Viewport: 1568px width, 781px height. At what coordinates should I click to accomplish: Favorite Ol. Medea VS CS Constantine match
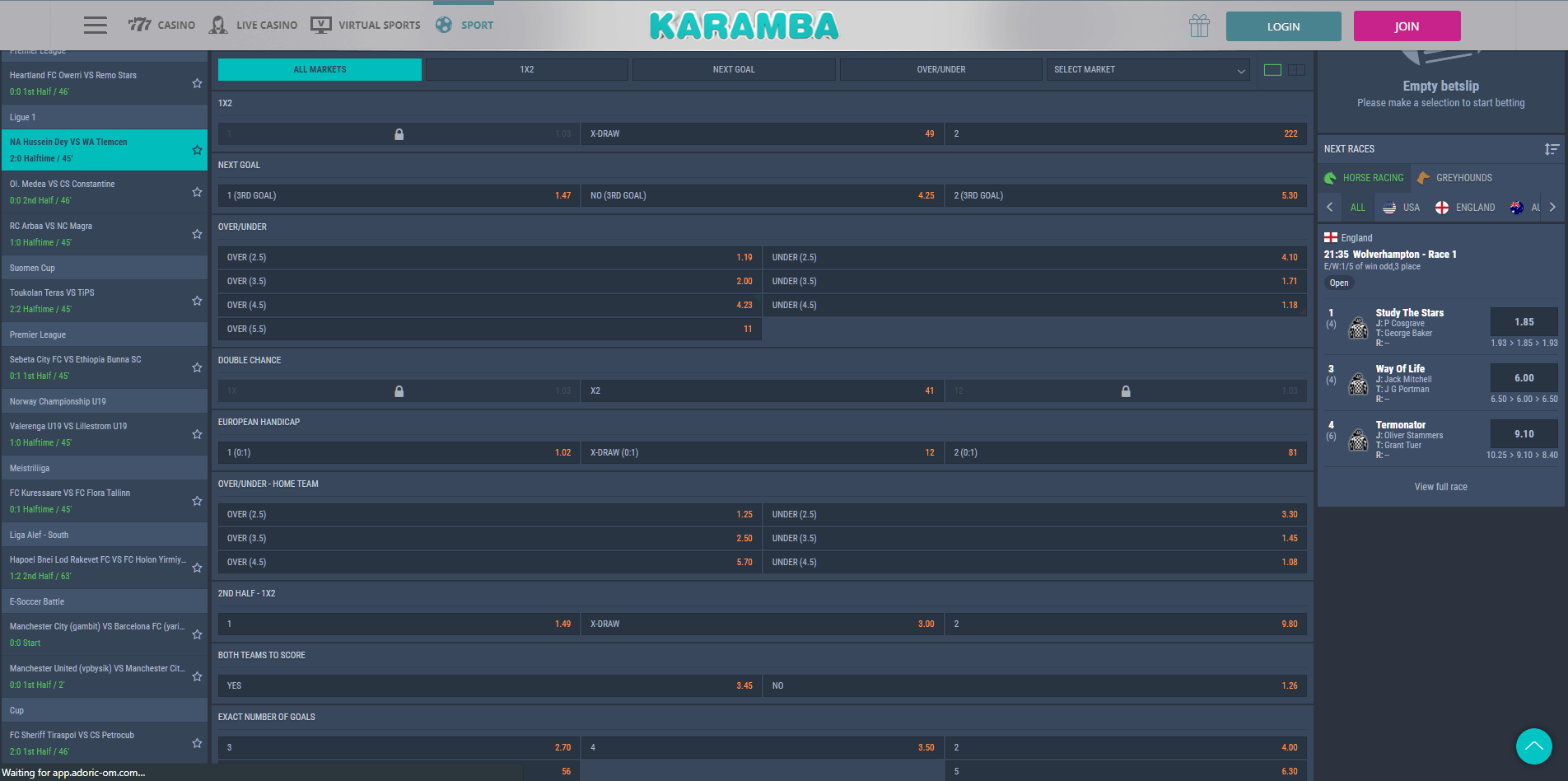(197, 192)
